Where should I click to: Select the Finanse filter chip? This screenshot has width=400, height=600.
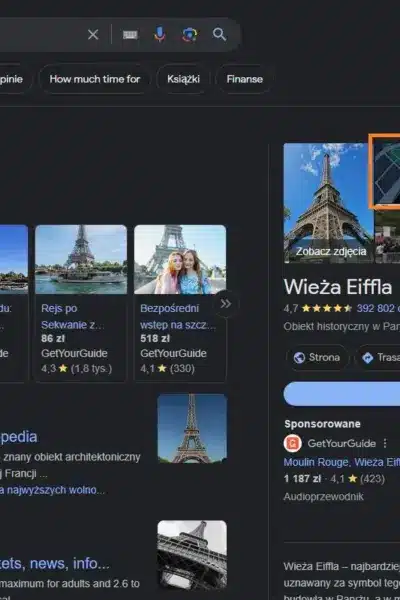(x=245, y=79)
